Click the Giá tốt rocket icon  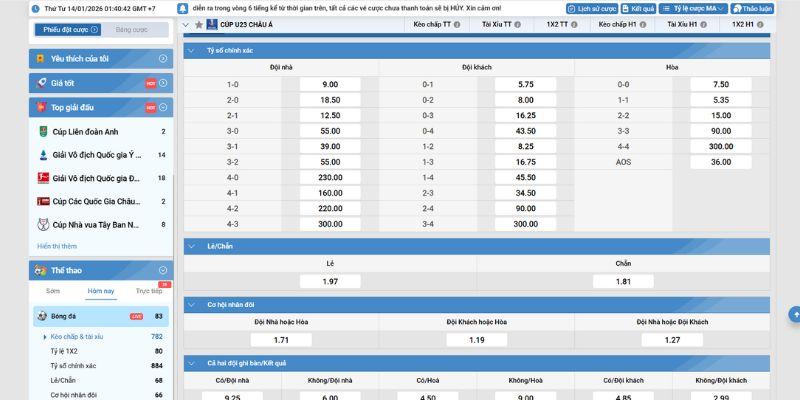tap(41, 83)
